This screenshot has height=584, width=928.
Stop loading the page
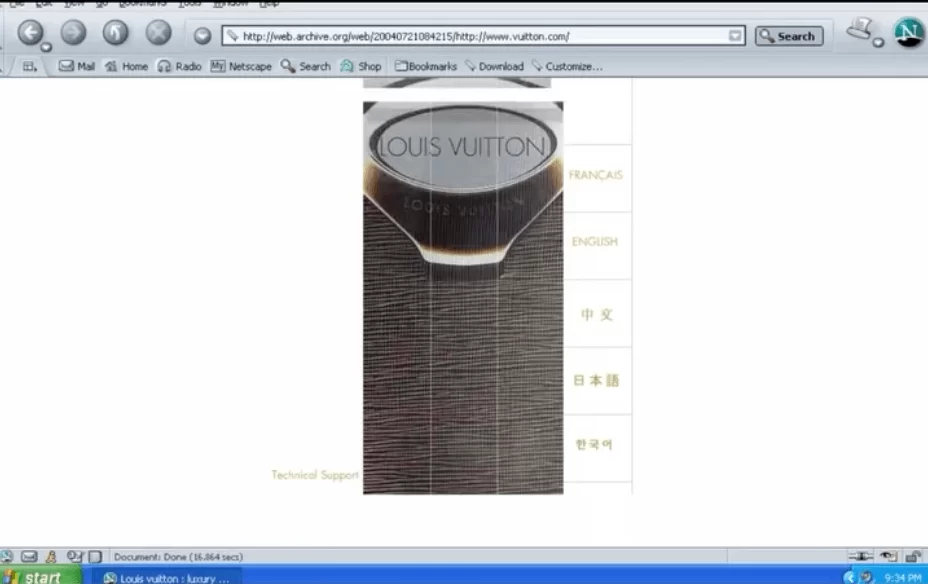(159, 33)
